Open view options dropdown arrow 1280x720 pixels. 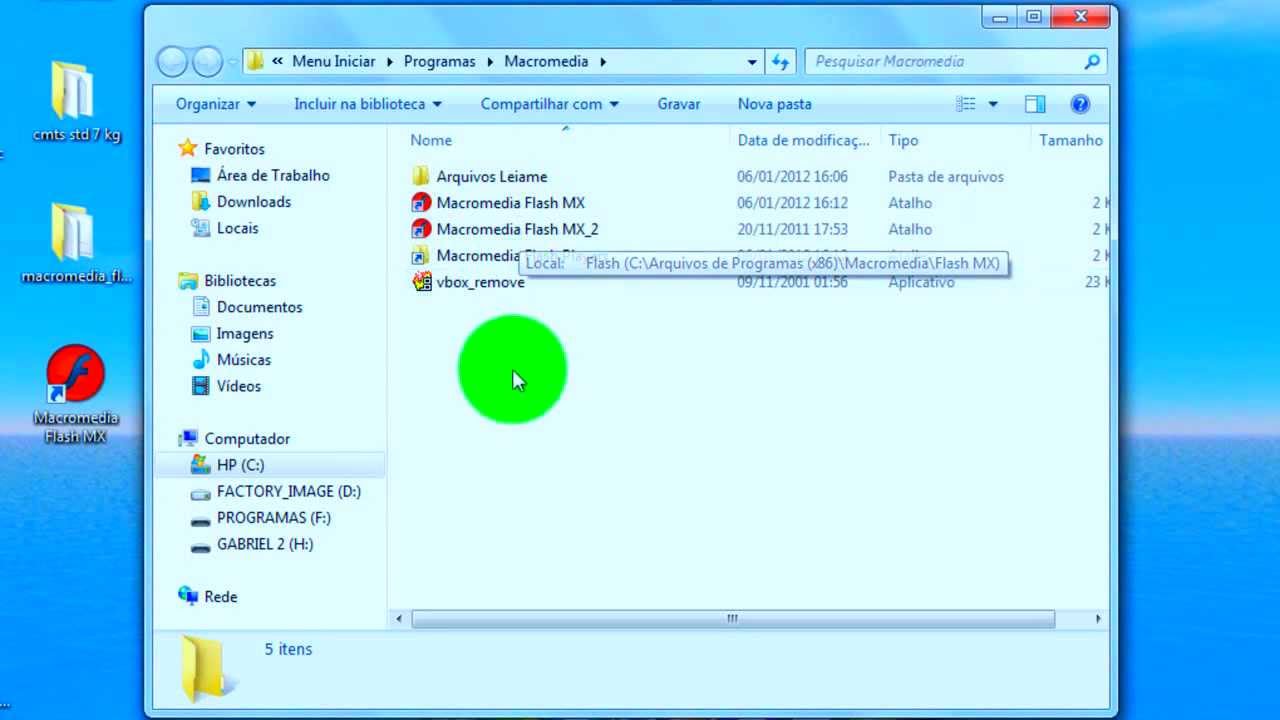click(993, 104)
